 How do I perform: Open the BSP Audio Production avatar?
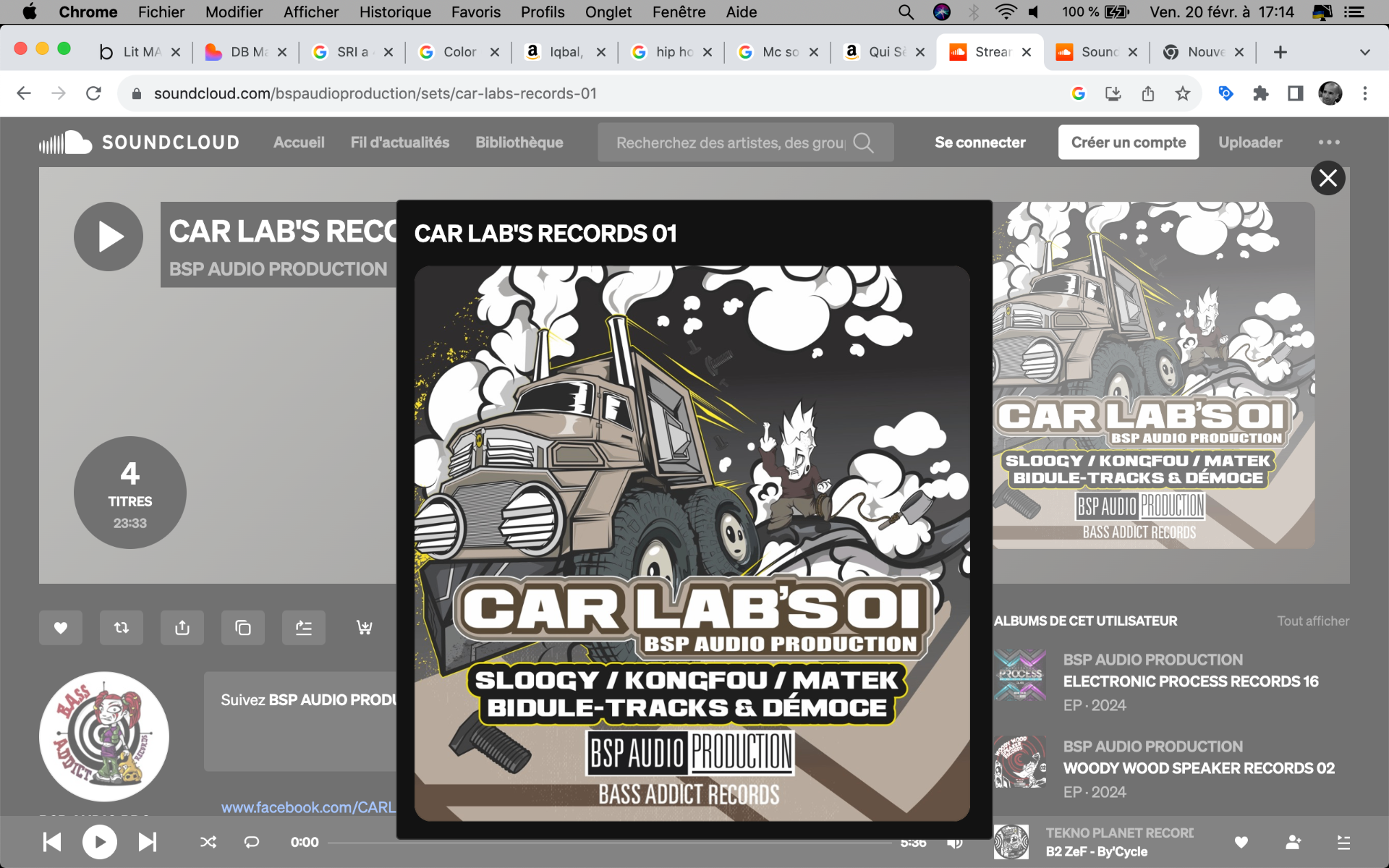pos(104,736)
